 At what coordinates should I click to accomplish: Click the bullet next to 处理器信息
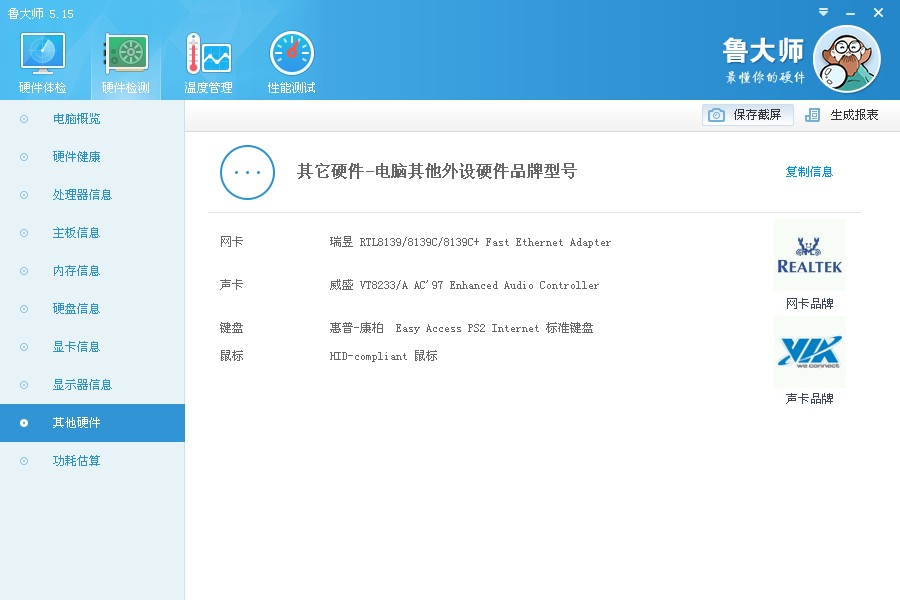pos(24,195)
